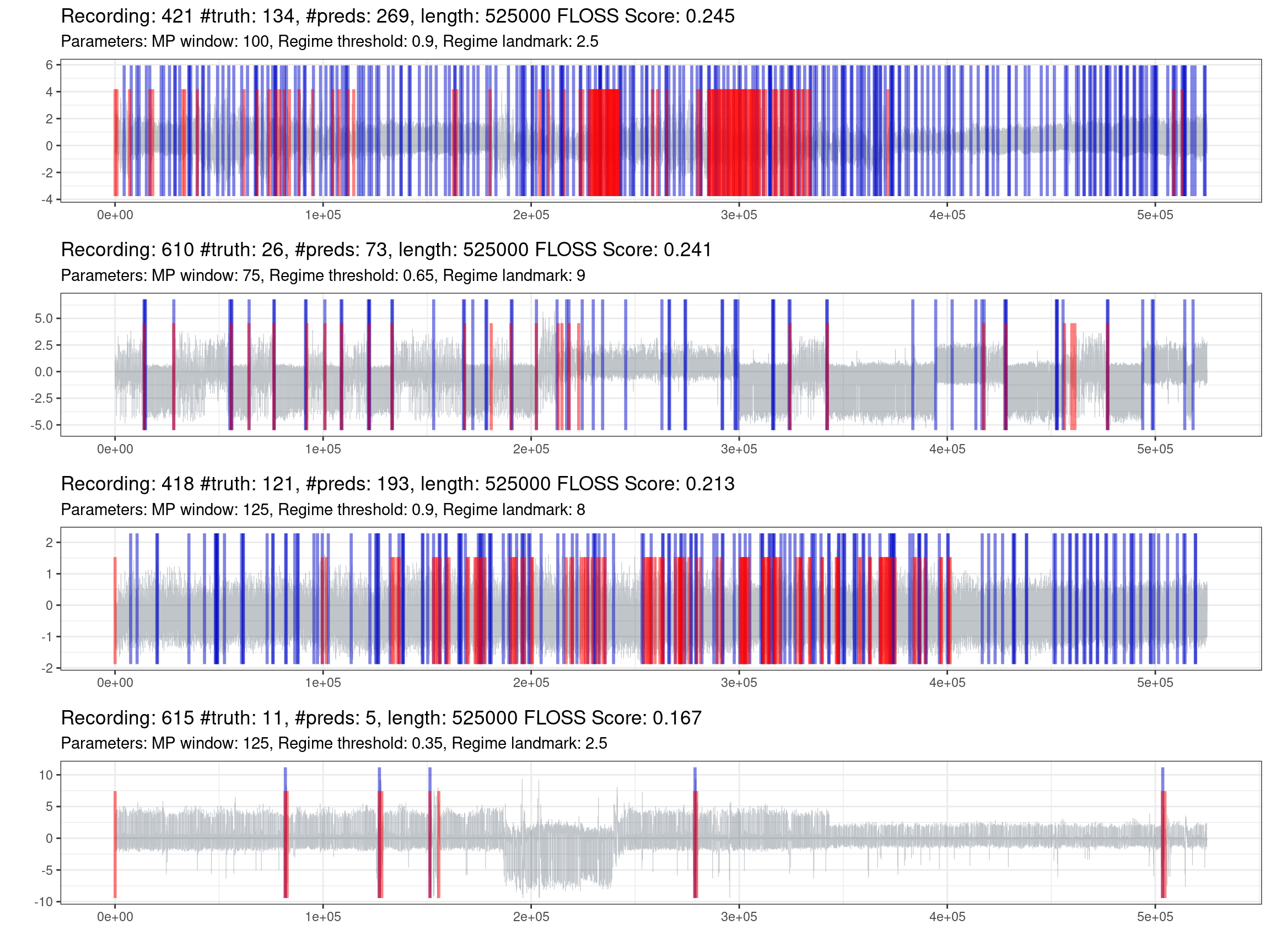The image size is (1270, 952).
Task: Select the MP window 100 parameters subtitle
Action: [330, 42]
